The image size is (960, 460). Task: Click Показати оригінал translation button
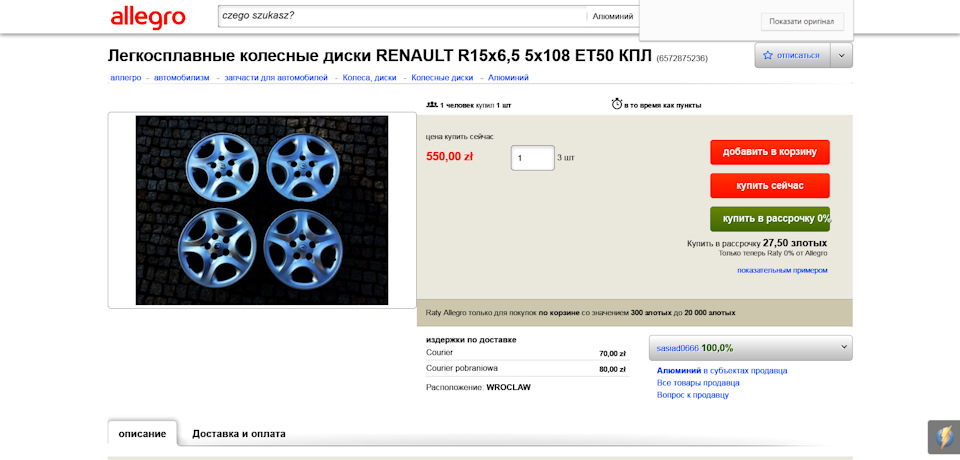801,21
